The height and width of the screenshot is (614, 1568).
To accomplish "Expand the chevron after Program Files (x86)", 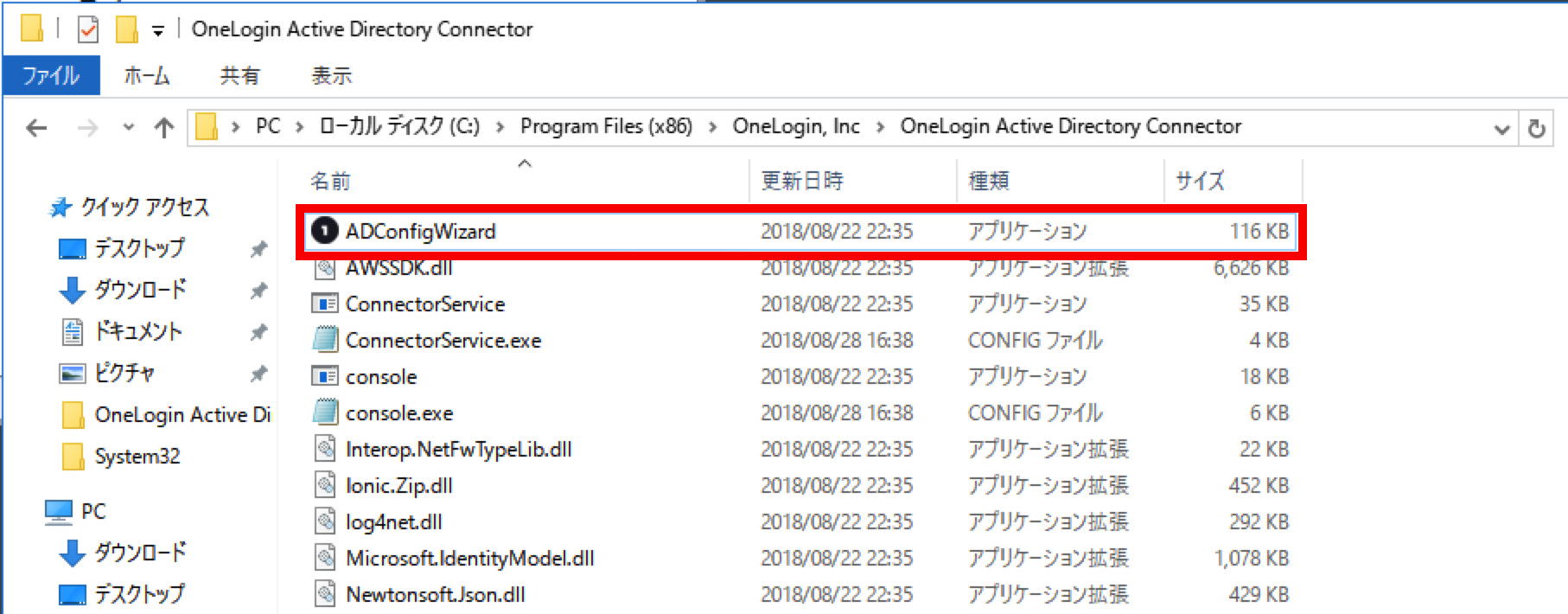I will [x=713, y=128].
